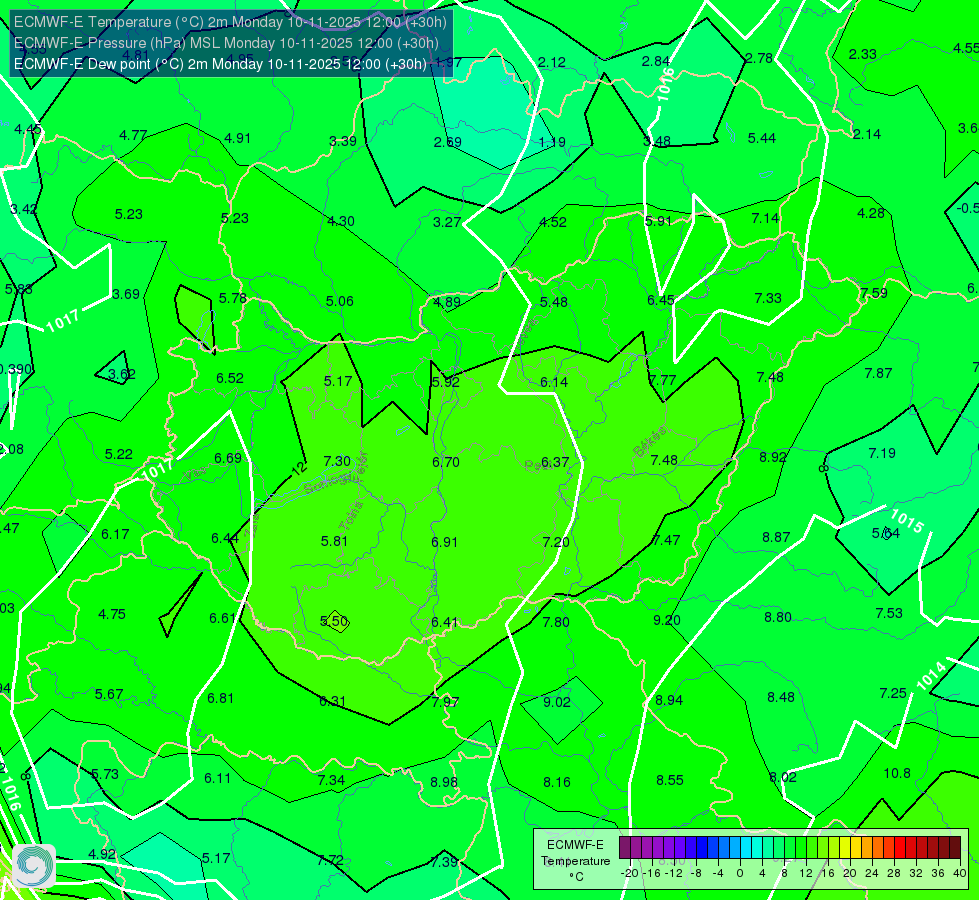The width and height of the screenshot is (979, 900).
Task: Click the 6.31 temperature value
Action: click(x=333, y=701)
